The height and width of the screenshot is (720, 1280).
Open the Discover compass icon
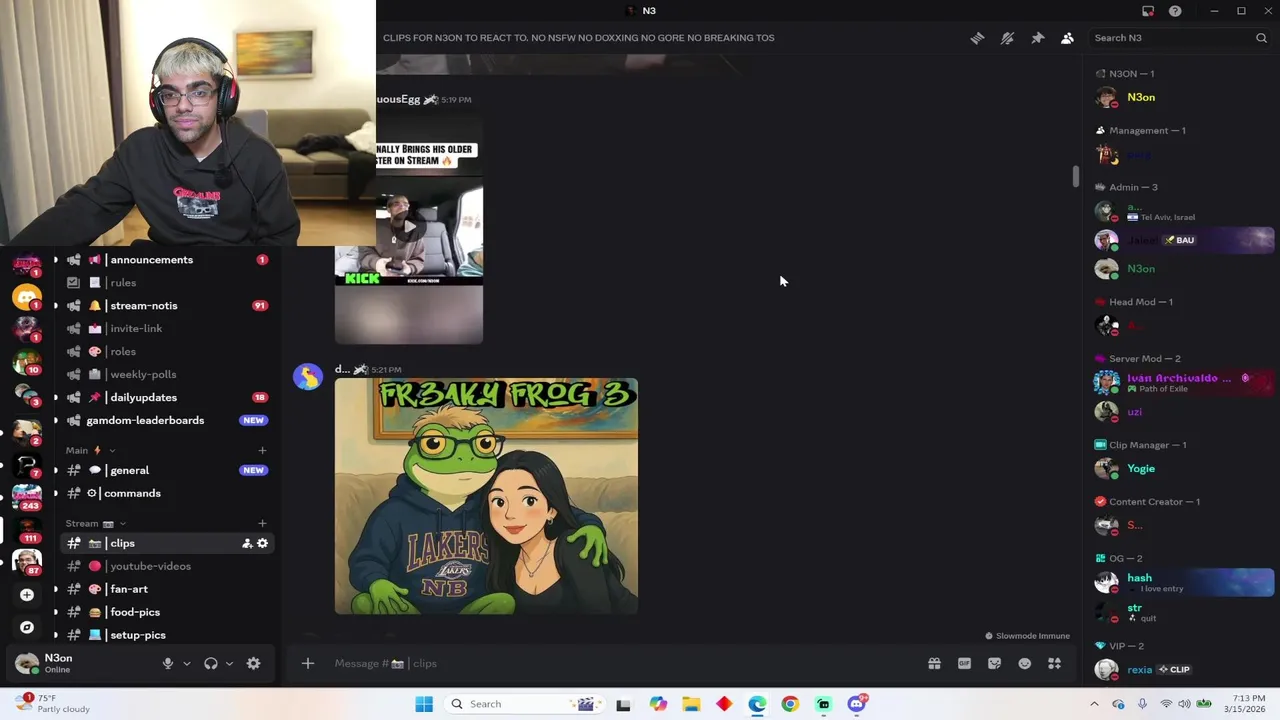(x=27, y=627)
